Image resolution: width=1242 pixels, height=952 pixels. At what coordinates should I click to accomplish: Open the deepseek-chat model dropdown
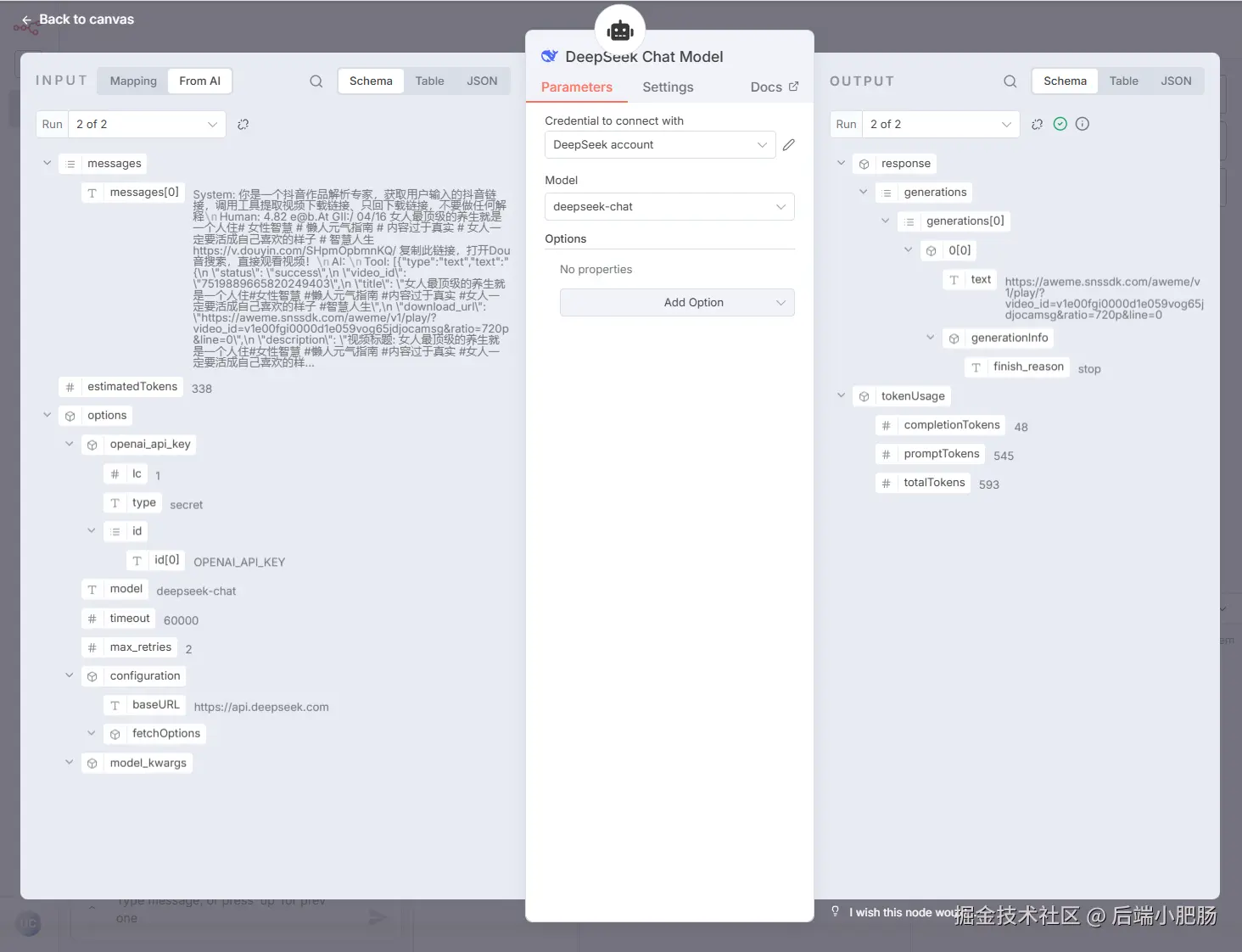coord(669,207)
